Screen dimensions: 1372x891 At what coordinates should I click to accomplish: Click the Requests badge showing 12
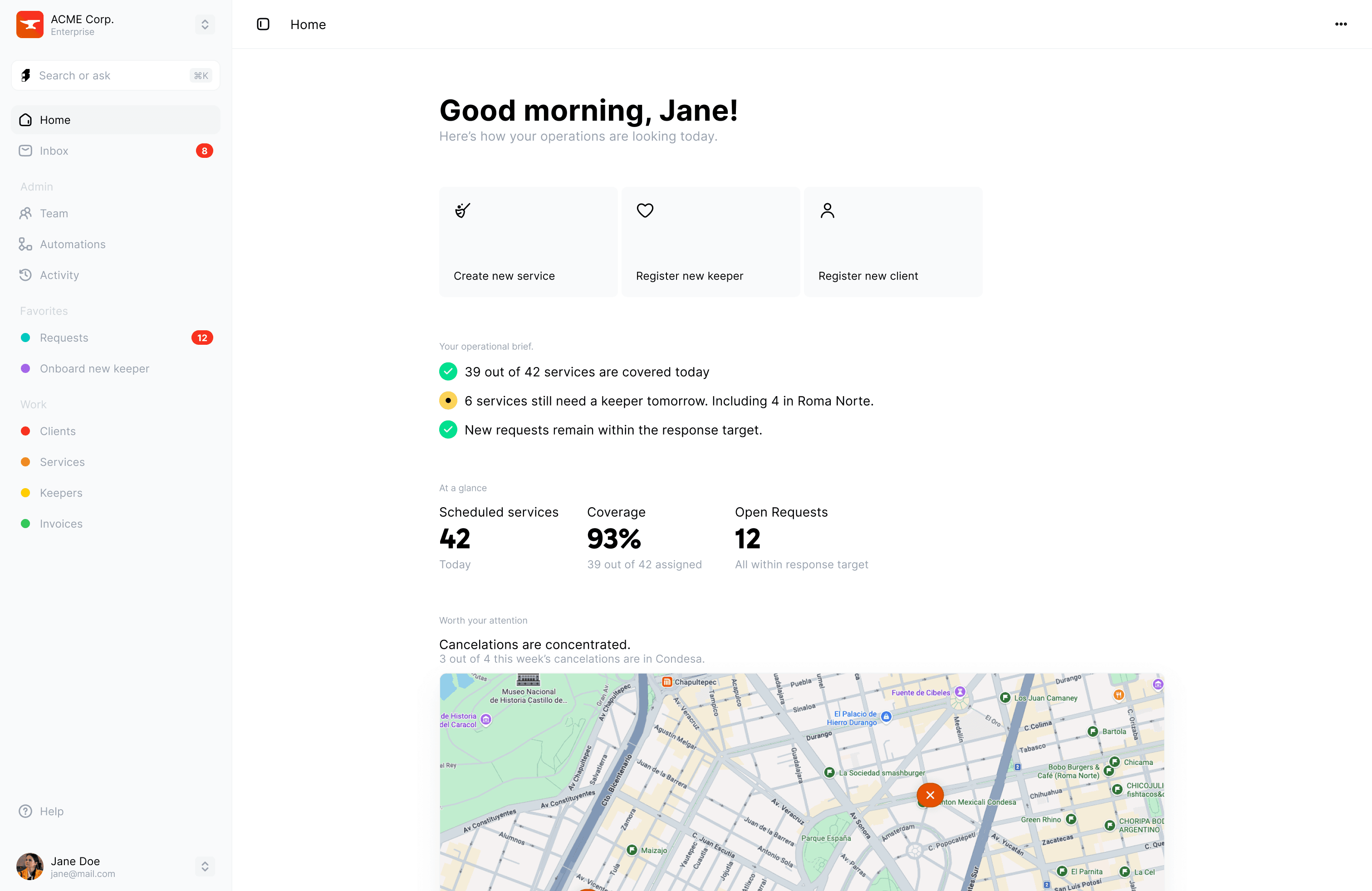[x=202, y=338]
